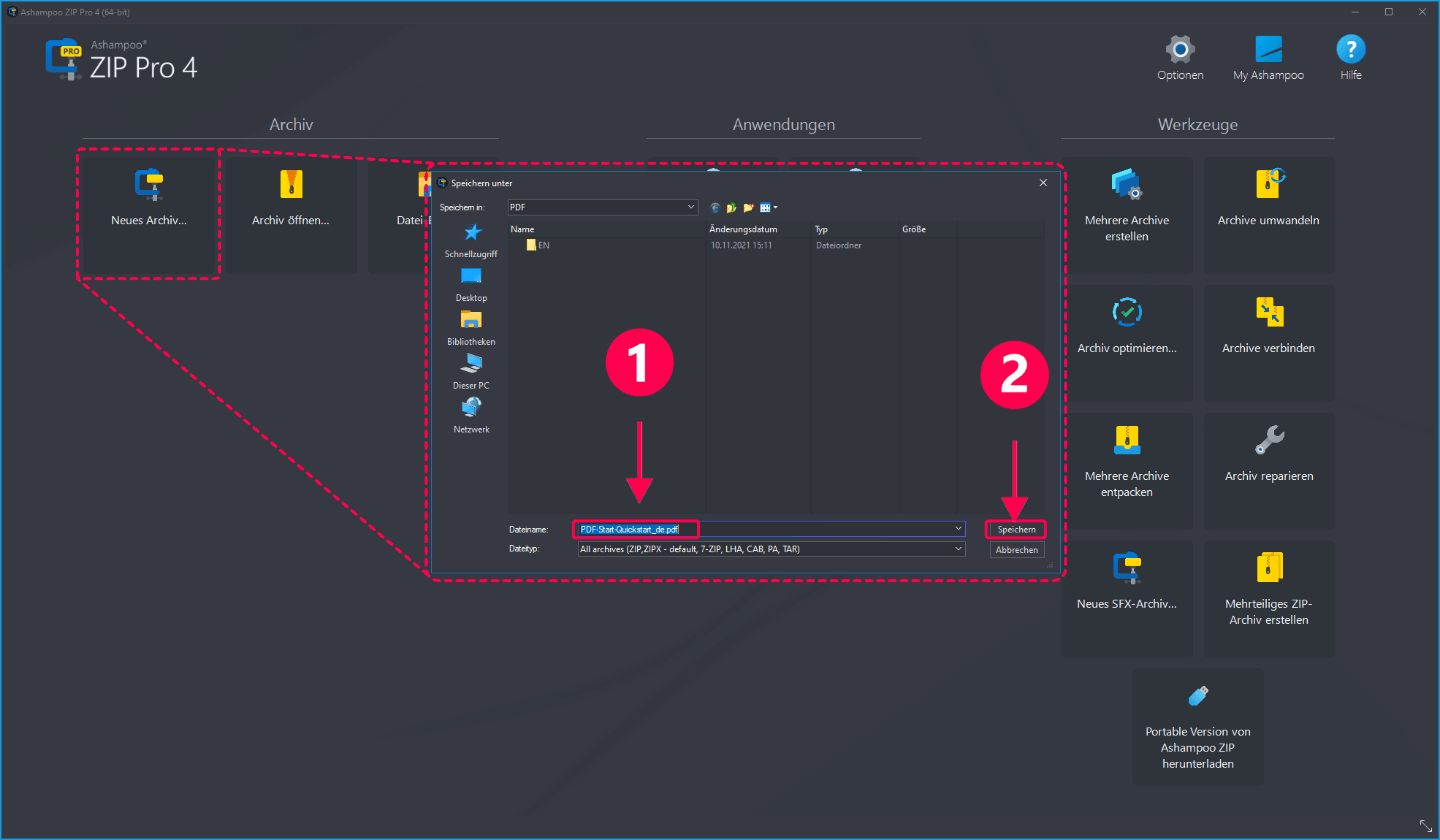Launch Archiv optimieren tool
1440x840 pixels.
pyautogui.click(x=1127, y=343)
